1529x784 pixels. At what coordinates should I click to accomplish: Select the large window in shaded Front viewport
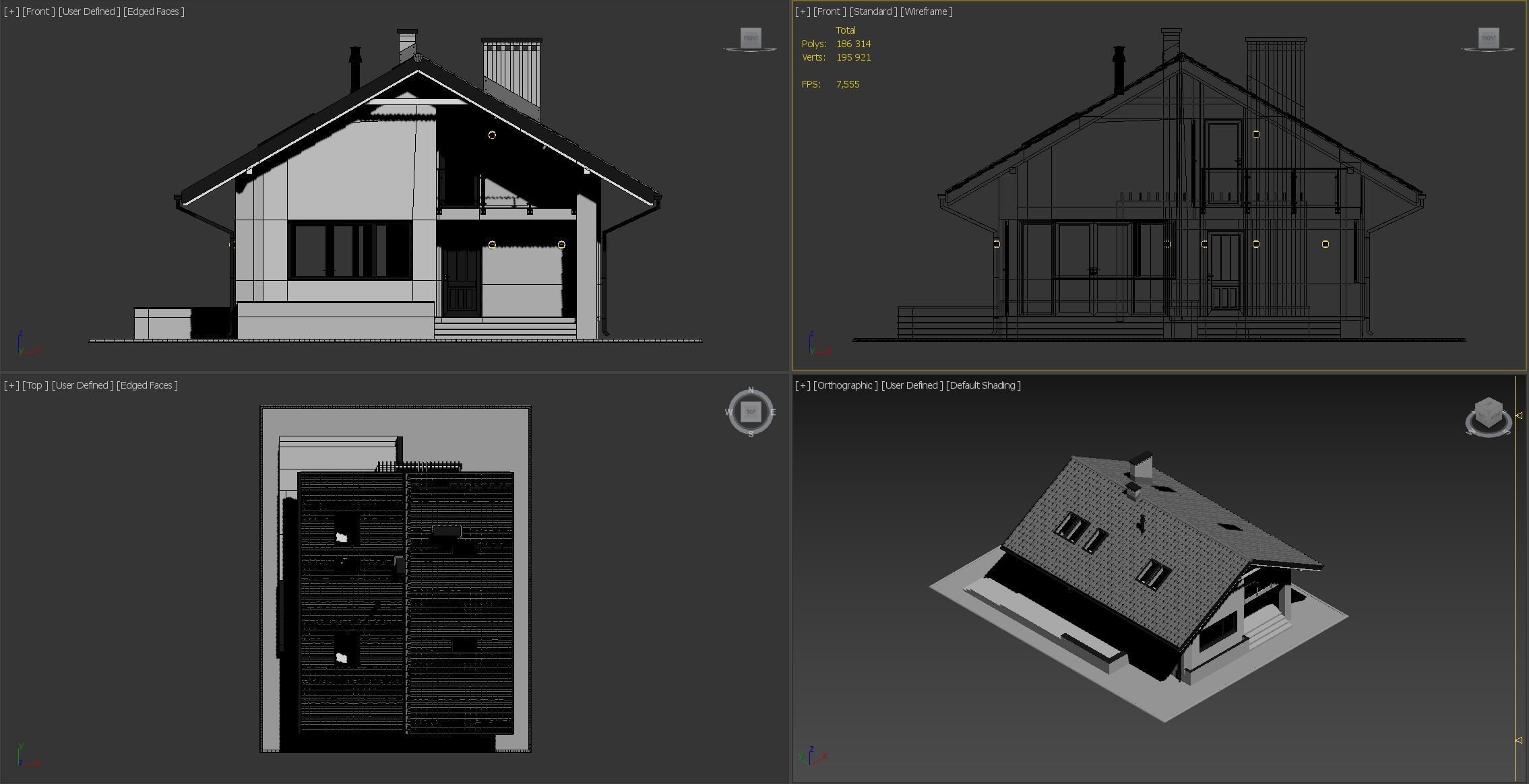pos(350,249)
